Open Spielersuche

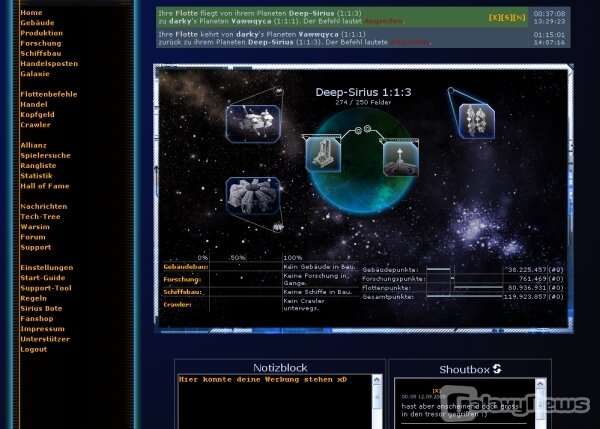pyautogui.click(x=45, y=156)
